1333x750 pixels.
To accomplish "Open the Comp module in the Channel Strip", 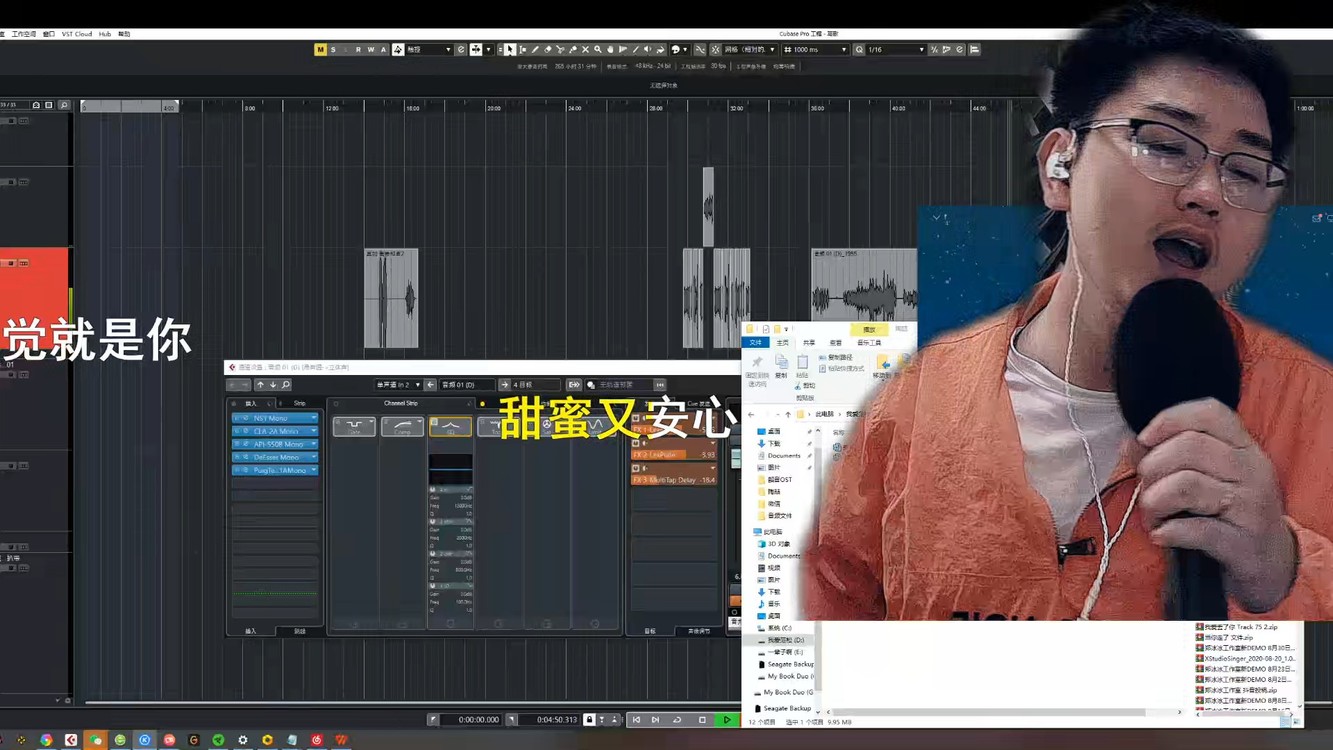I will coord(402,426).
